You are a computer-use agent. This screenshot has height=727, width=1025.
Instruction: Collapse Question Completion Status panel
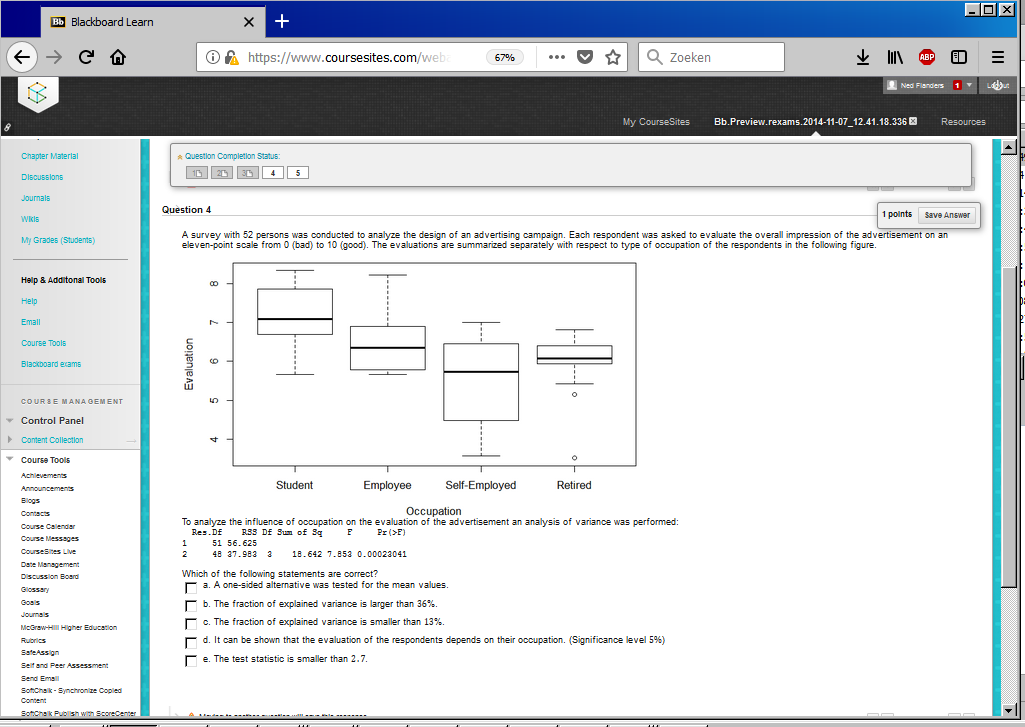180,157
